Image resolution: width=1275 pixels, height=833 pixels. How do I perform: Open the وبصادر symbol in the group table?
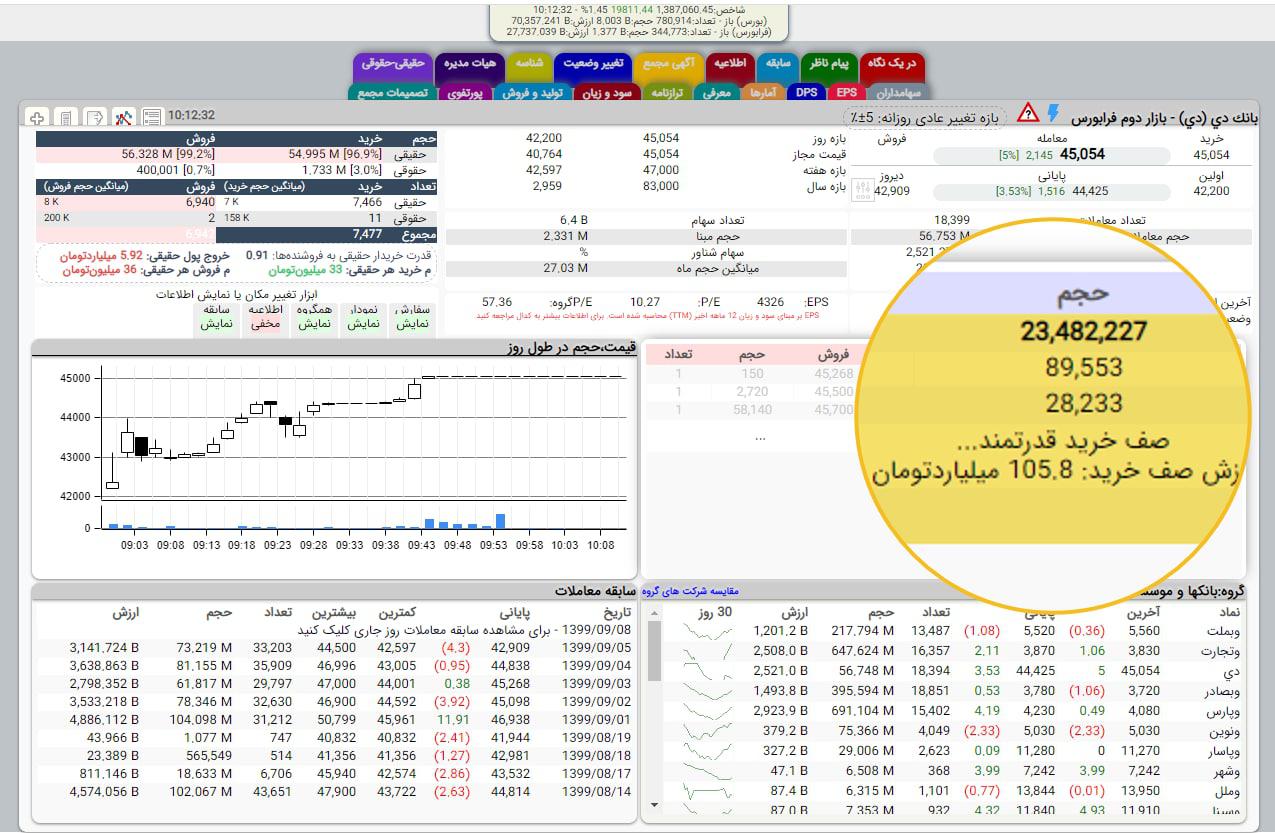[1224, 691]
